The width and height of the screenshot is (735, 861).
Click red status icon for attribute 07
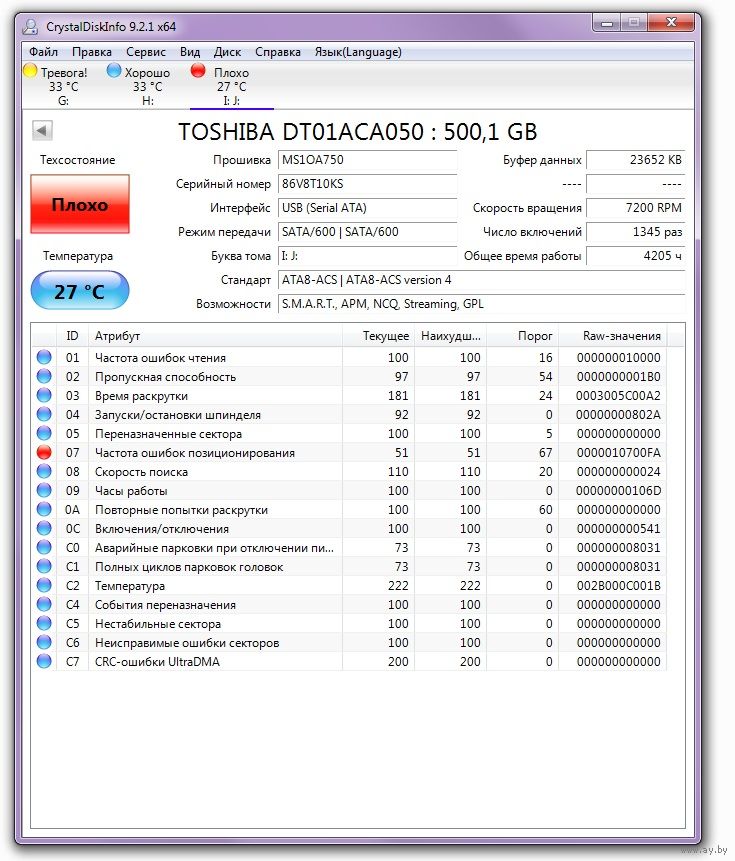pos(44,452)
